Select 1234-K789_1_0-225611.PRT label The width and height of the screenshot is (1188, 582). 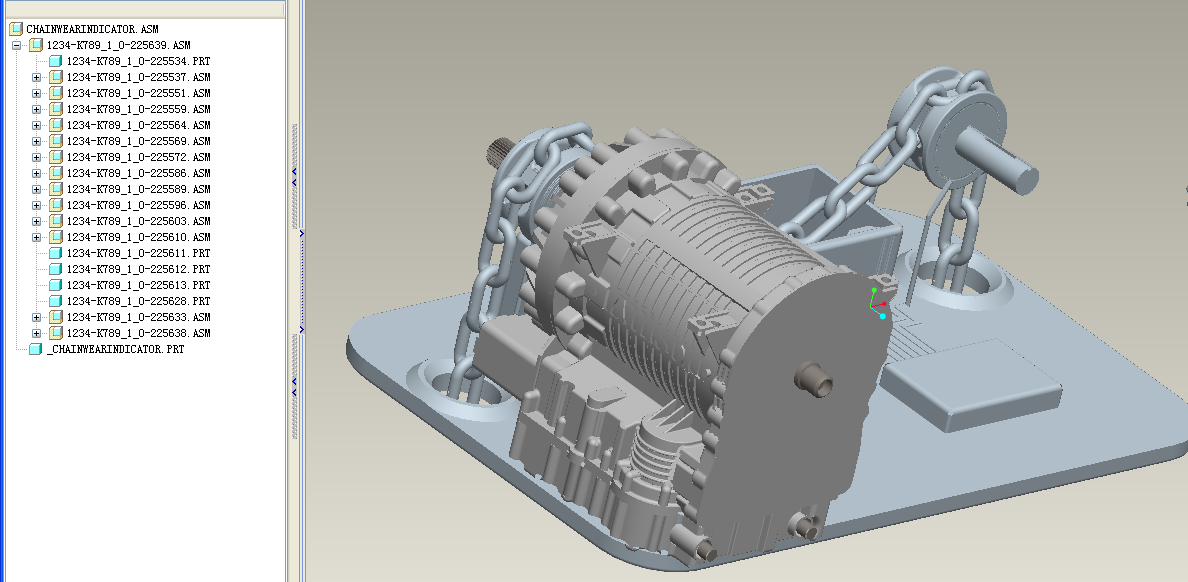click(139, 253)
